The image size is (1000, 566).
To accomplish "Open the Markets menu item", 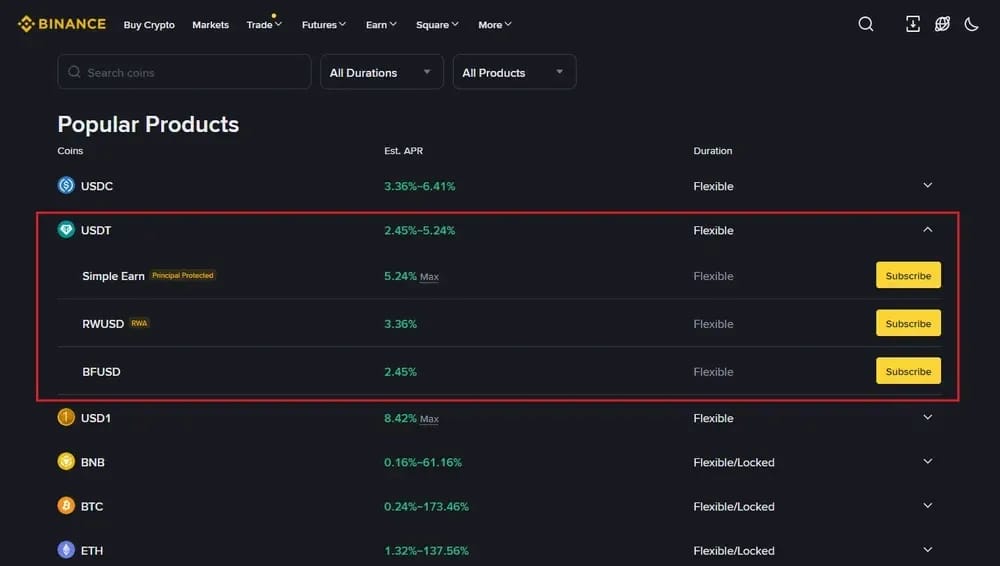I will click(x=210, y=25).
